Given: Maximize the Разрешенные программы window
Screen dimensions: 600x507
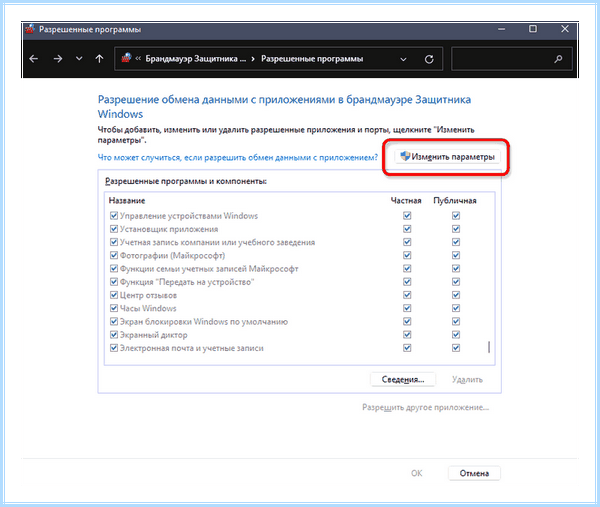Looking at the screenshot, I should [x=533, y=29].
